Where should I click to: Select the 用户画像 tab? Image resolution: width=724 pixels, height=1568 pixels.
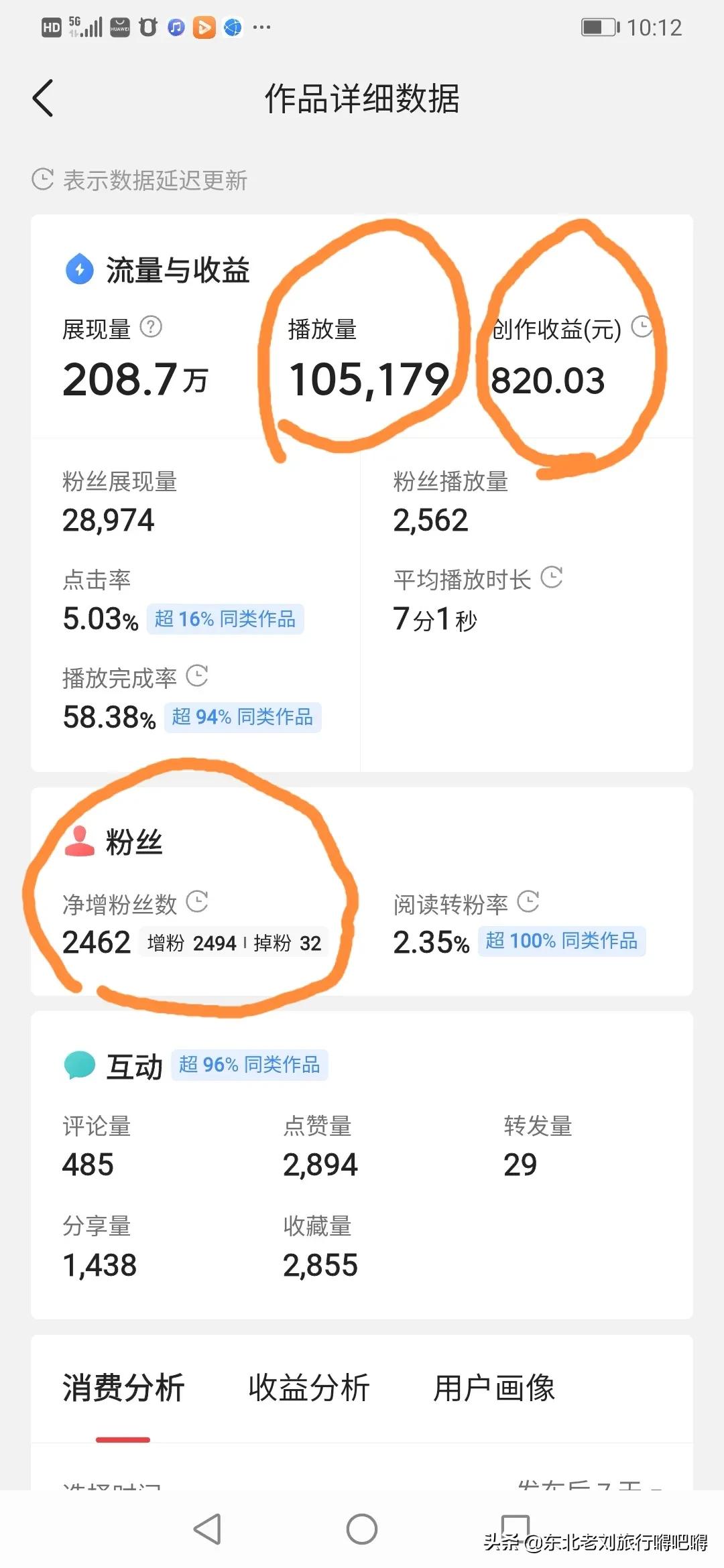tap(494, 1388)
